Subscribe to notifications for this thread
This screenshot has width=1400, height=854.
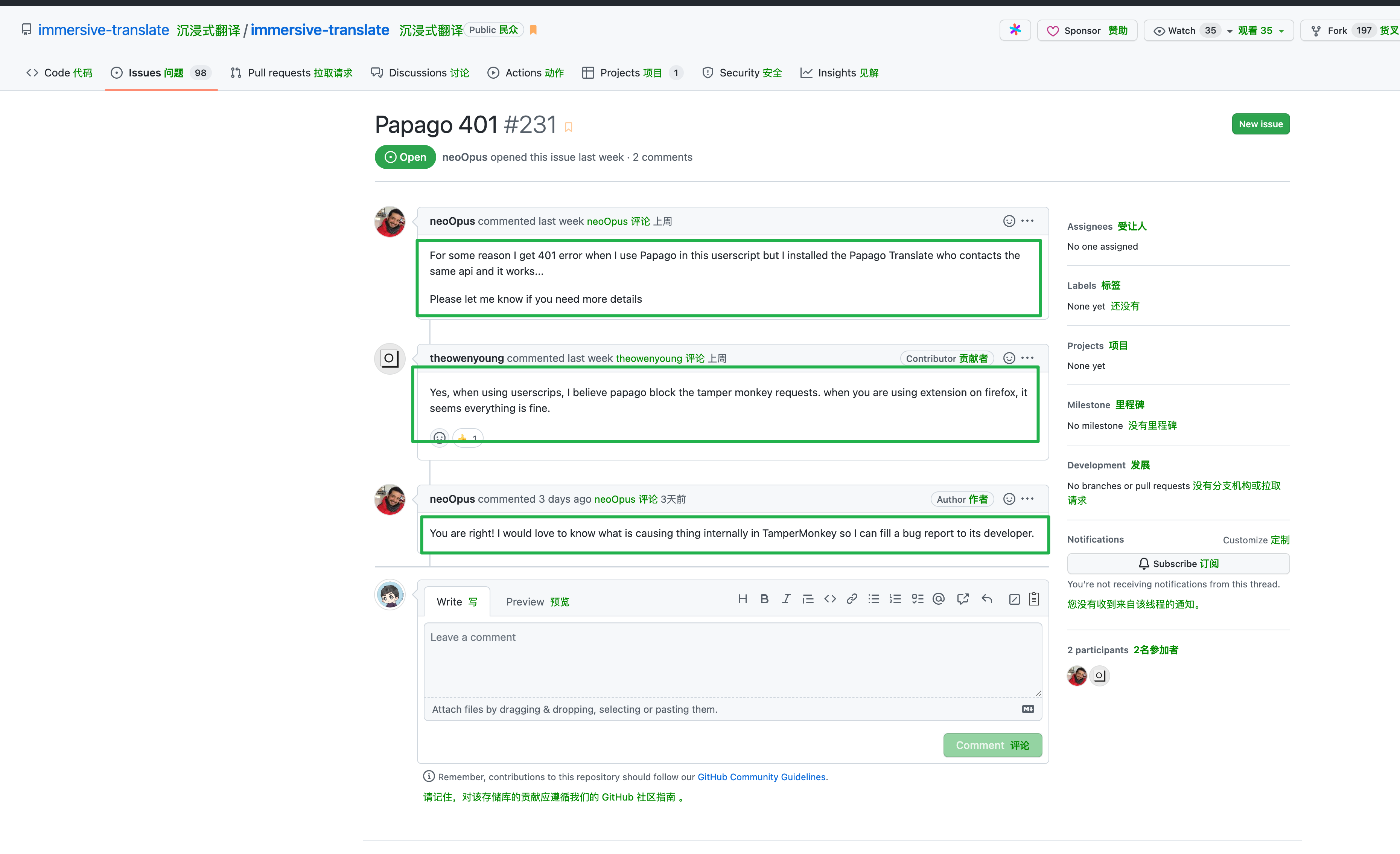click(x=1178, y=563)
